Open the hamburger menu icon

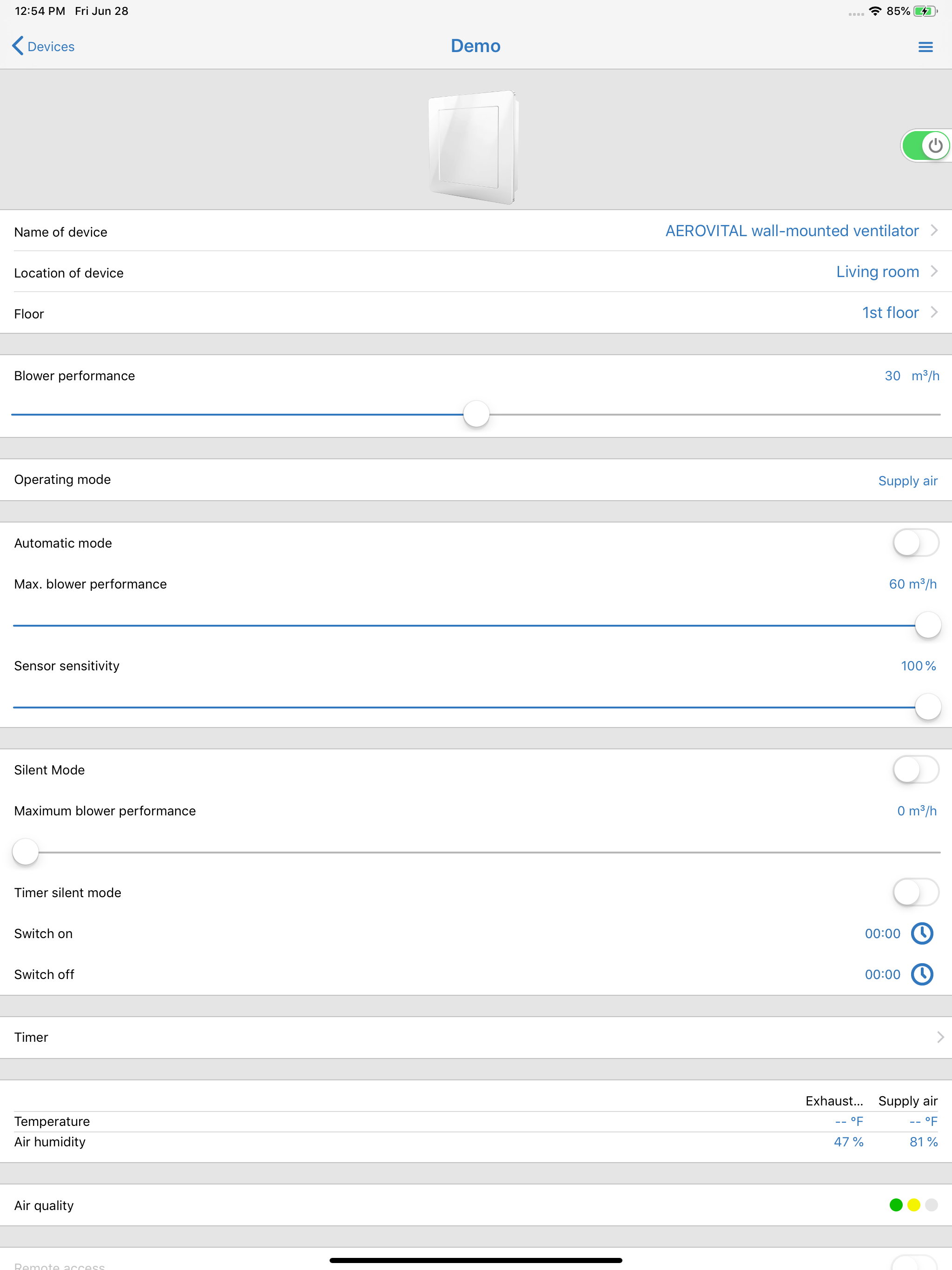(925, 46)
